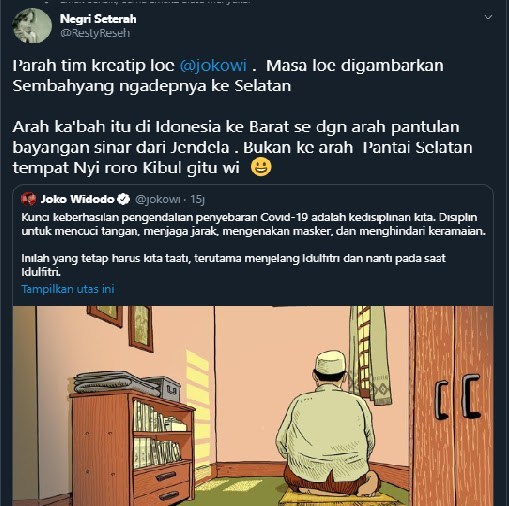Screen dimensions: 509x506
Task: Open the gray @jokowi handle in the quoted tweet
Action: pyautogui.click(x=157, y=199)
